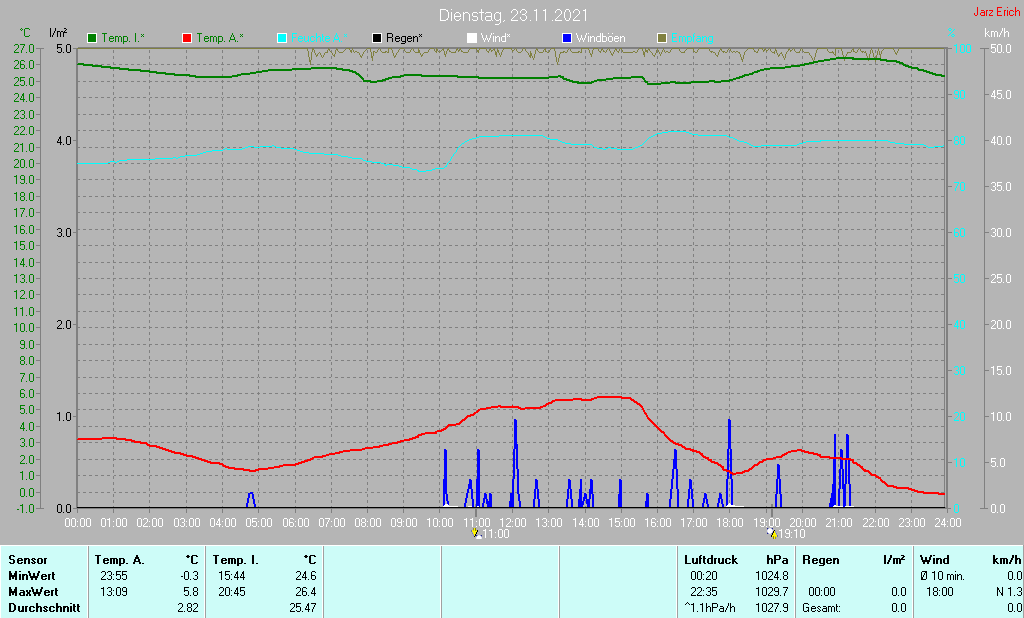Image resolution: width=1024 pixels, height=618 pixels.
Task: Click the red Temp. A. legend swatch
Action: tap(187, 39)
